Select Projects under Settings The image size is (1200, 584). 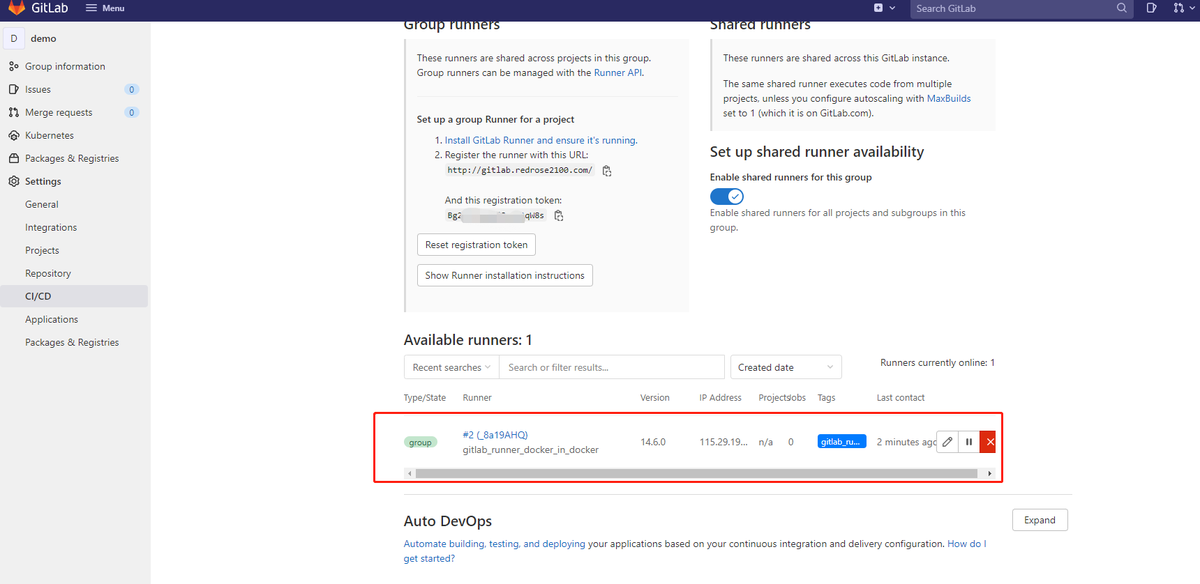click(42, 250)
